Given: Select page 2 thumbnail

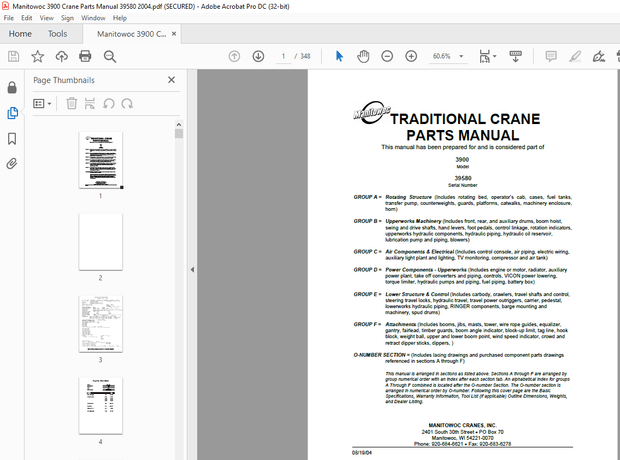Looking at the screenshot, I should click(x=100, y=242).
